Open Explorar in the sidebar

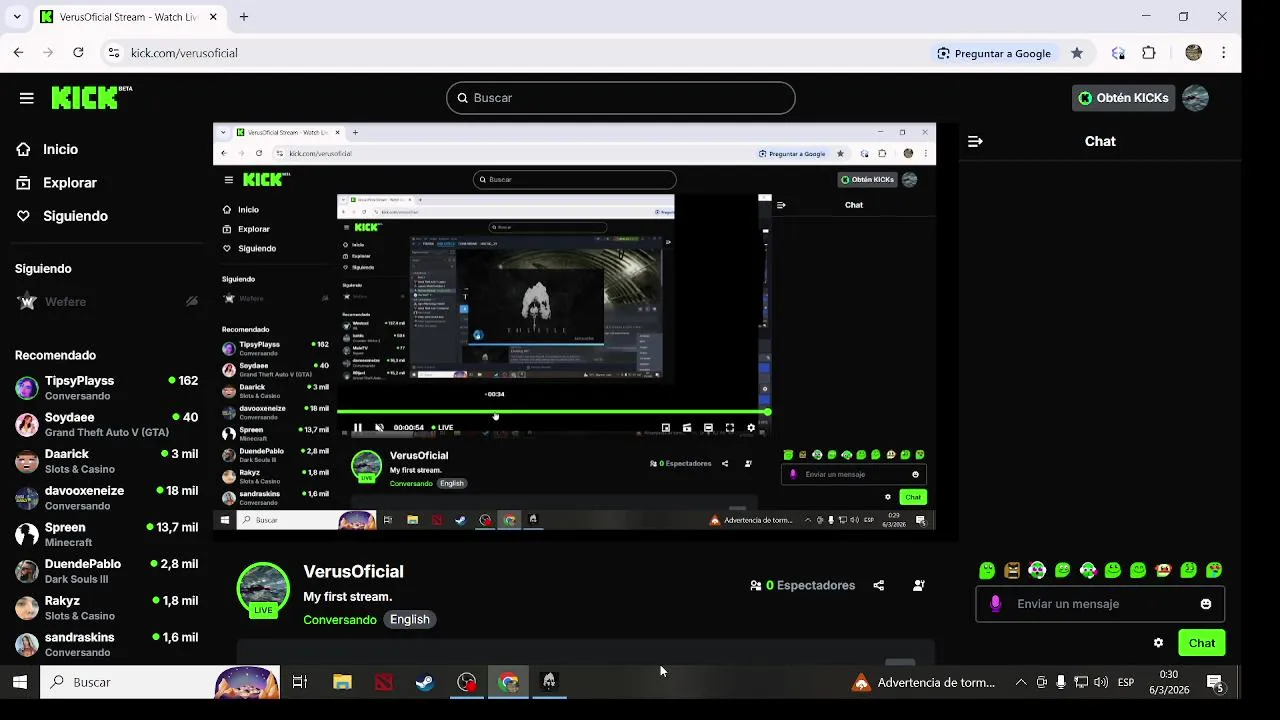(x=70, y=183)
